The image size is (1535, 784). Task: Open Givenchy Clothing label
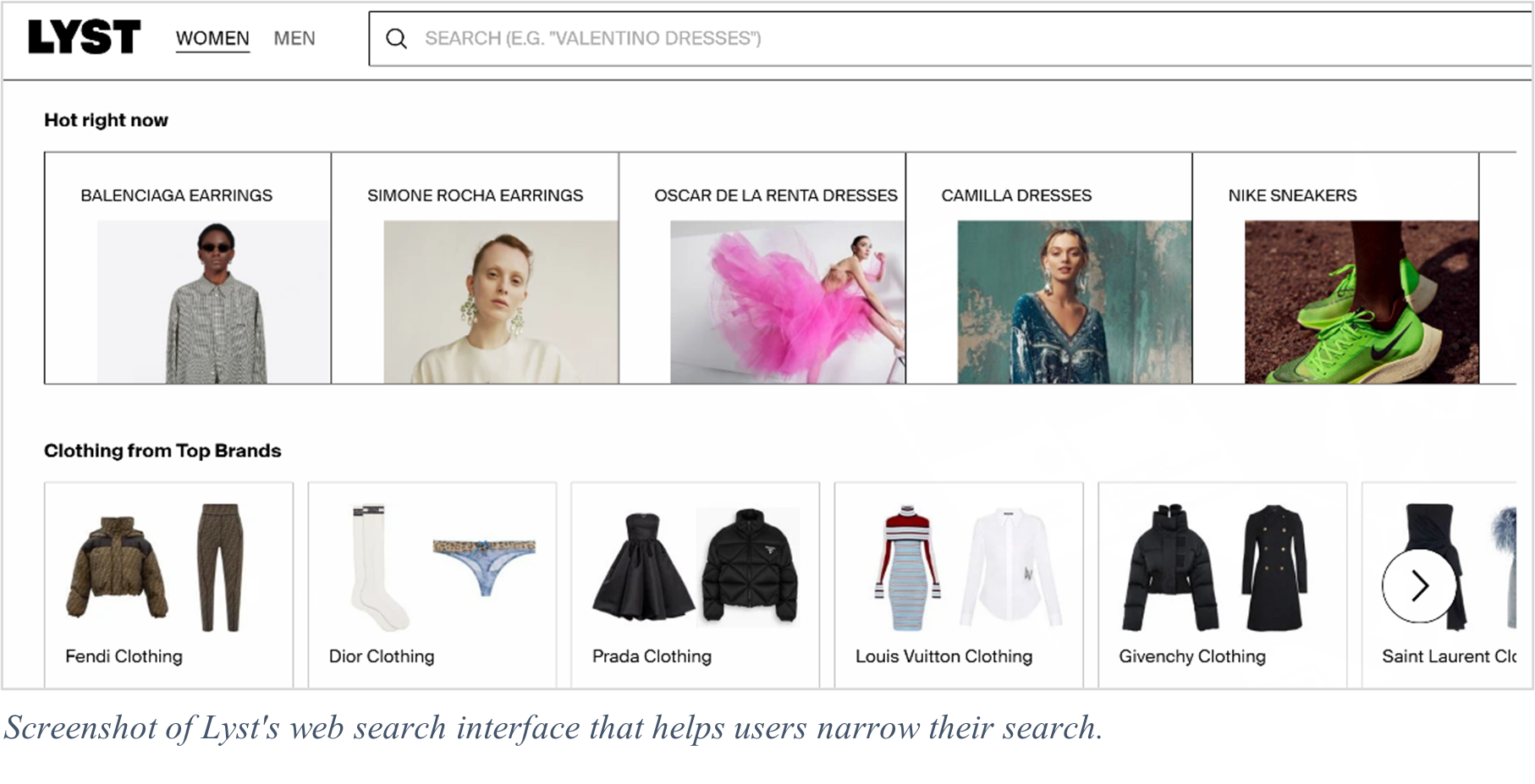(1192, 656)
